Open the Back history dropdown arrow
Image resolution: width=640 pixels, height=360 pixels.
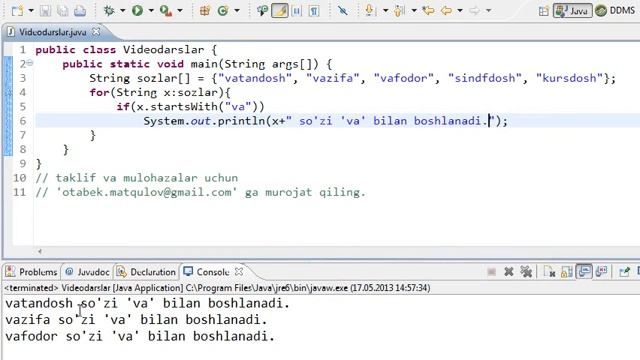point(460,11)
